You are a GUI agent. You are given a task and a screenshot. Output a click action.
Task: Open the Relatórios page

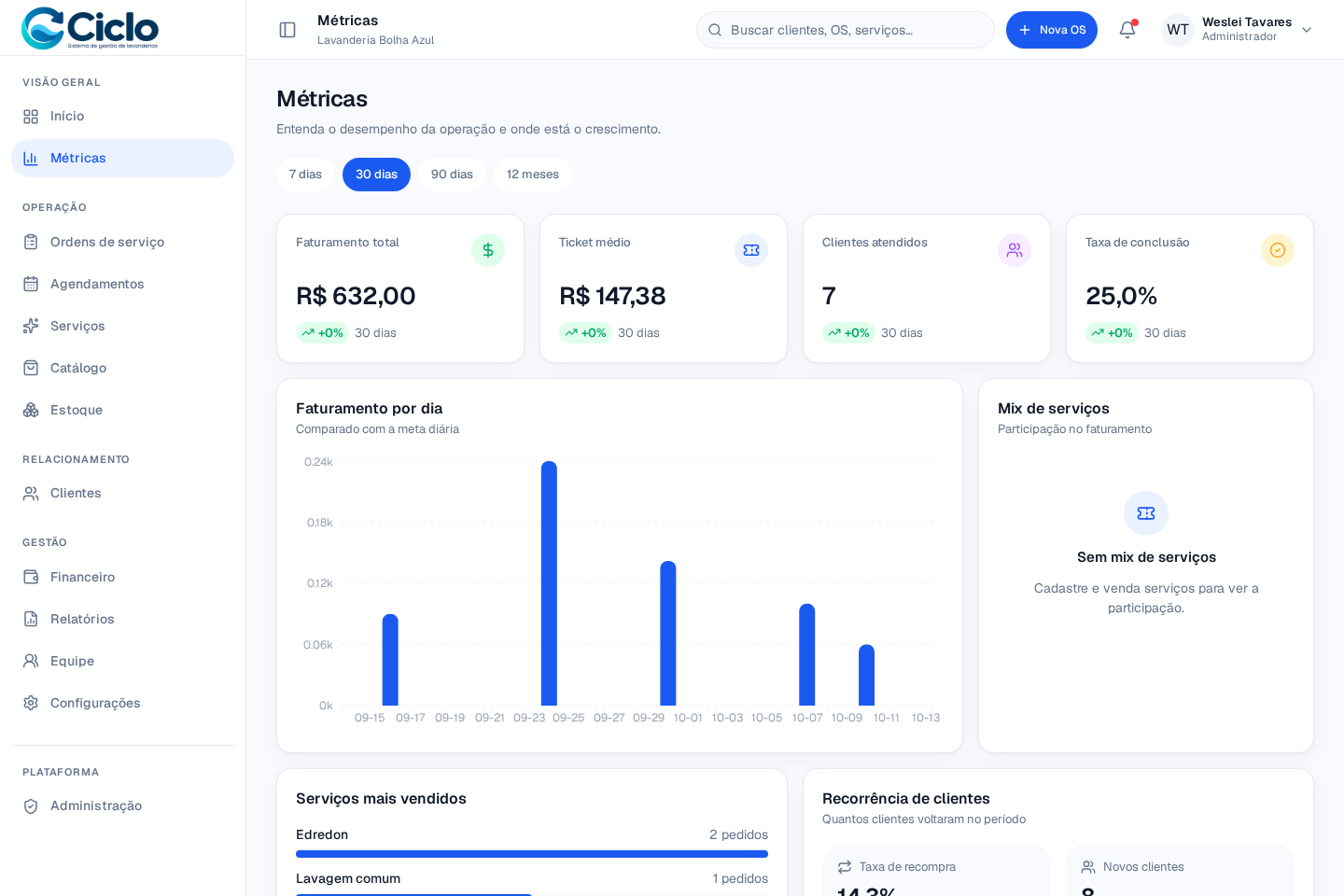point(122,620)
